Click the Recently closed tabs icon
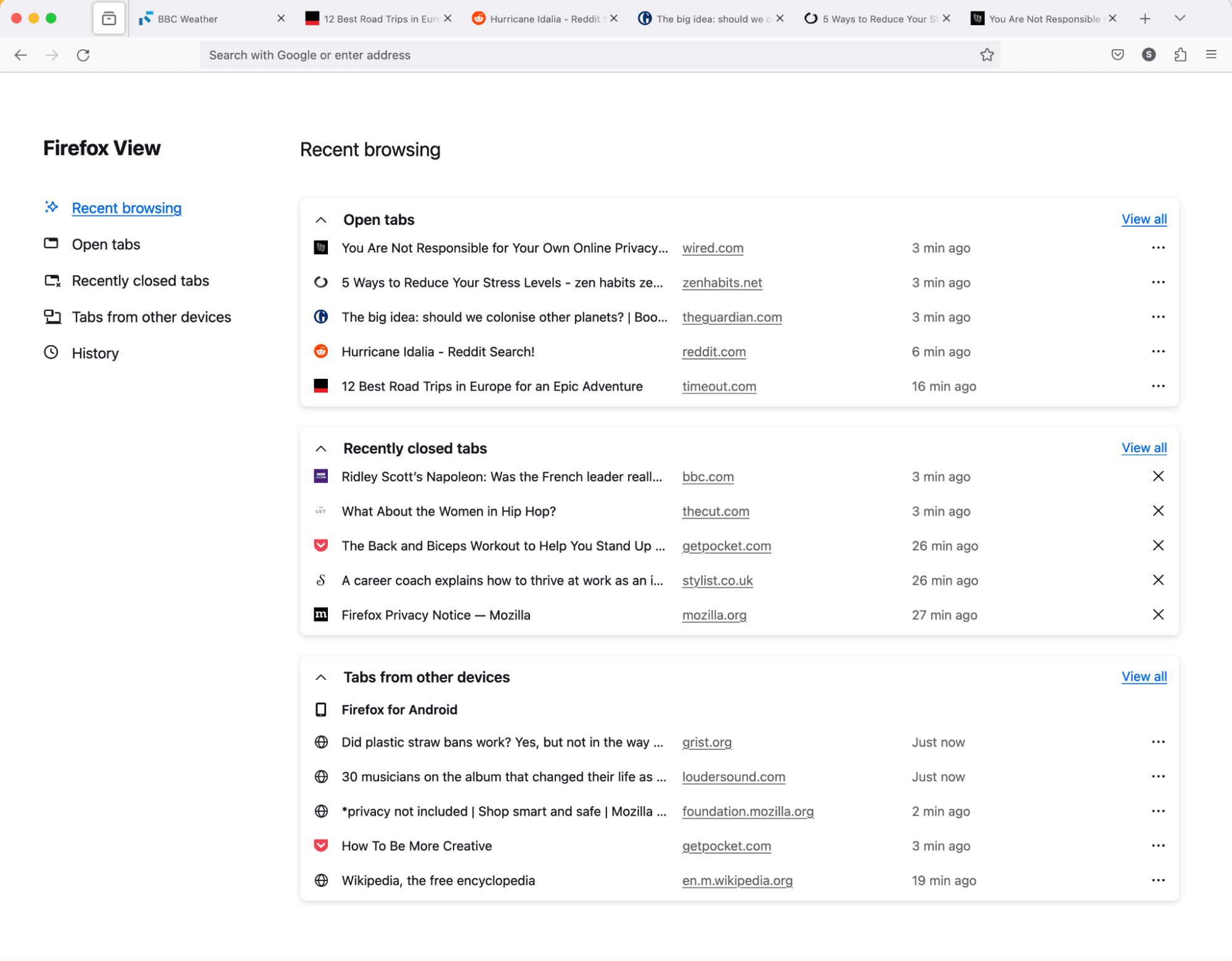The image size is (1232, 961). (x=53, y=280)
